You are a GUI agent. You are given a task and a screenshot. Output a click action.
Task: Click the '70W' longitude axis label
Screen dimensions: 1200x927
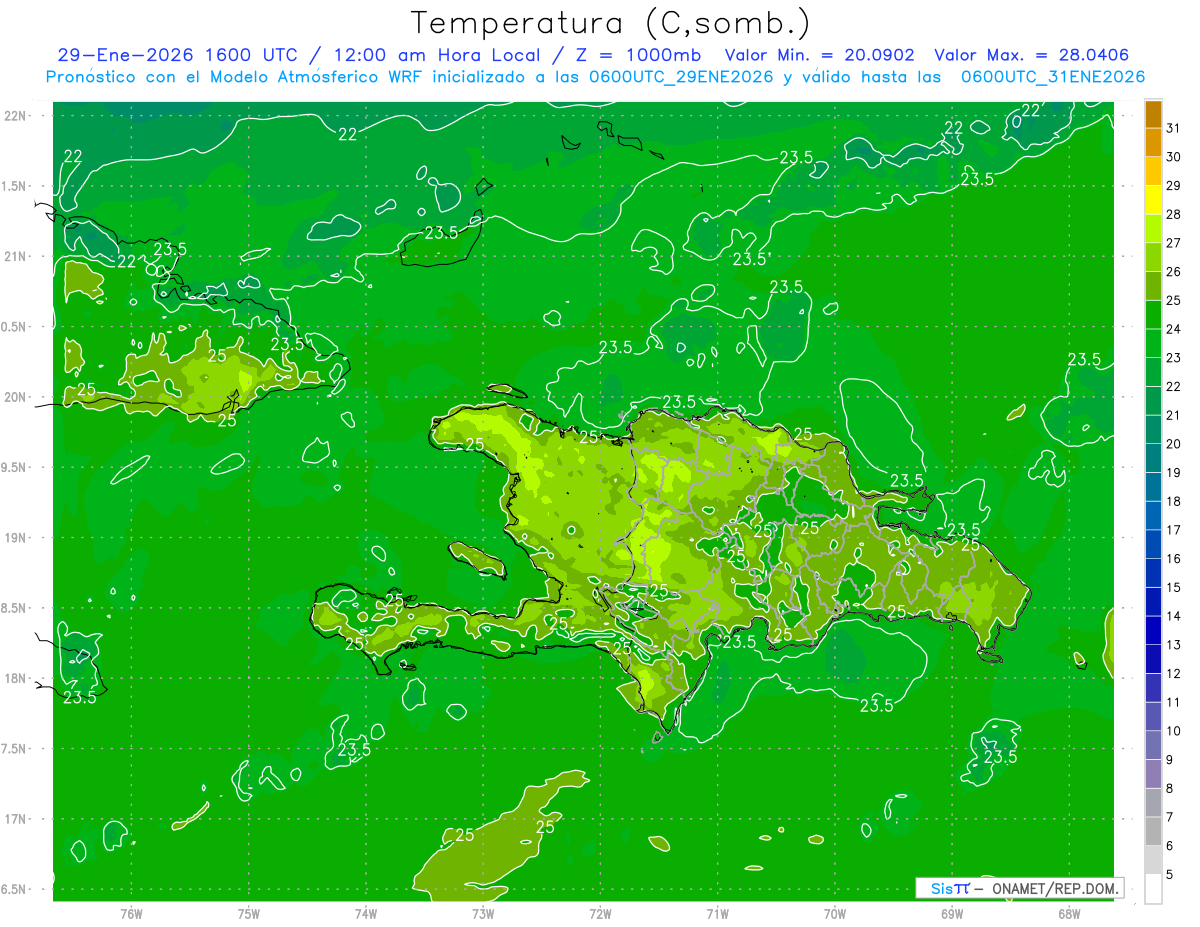(835, 913)
